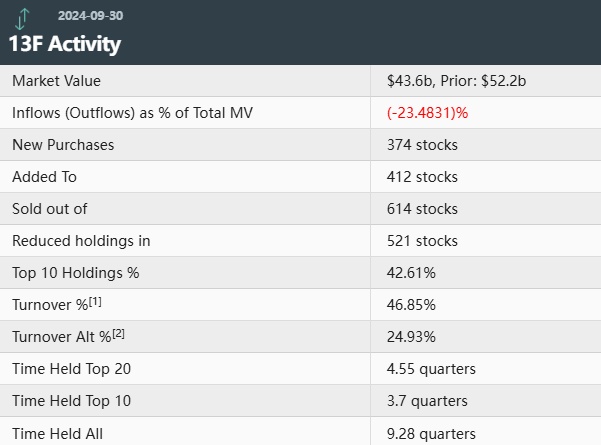Click the 3.7 quarters value
601x445 pixels.
[x=427, y=401]
